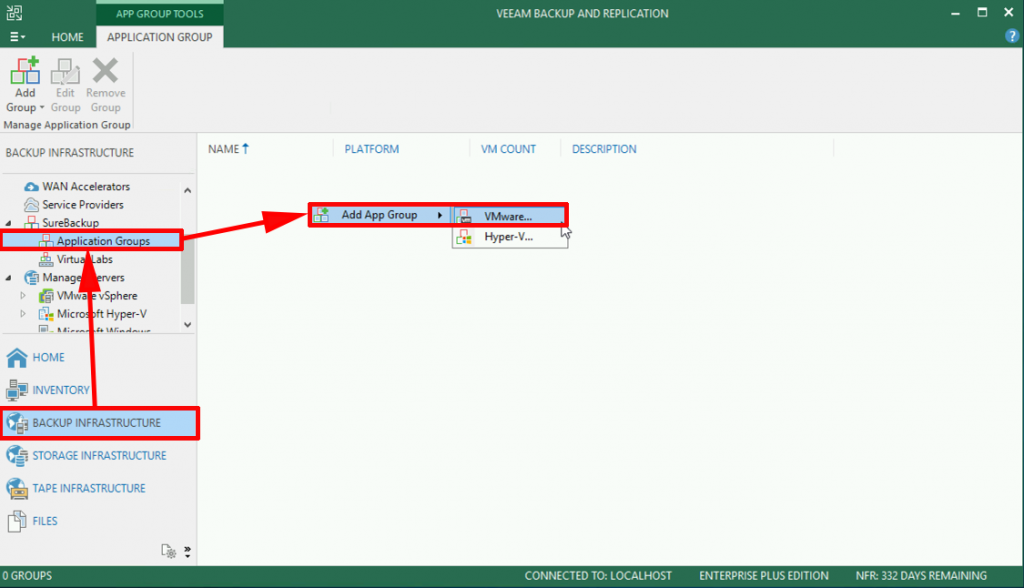1024x588 pixels.
Task: Click the TAPE INFRASTRUCTURE tape icon
Action: pos(18,488)
